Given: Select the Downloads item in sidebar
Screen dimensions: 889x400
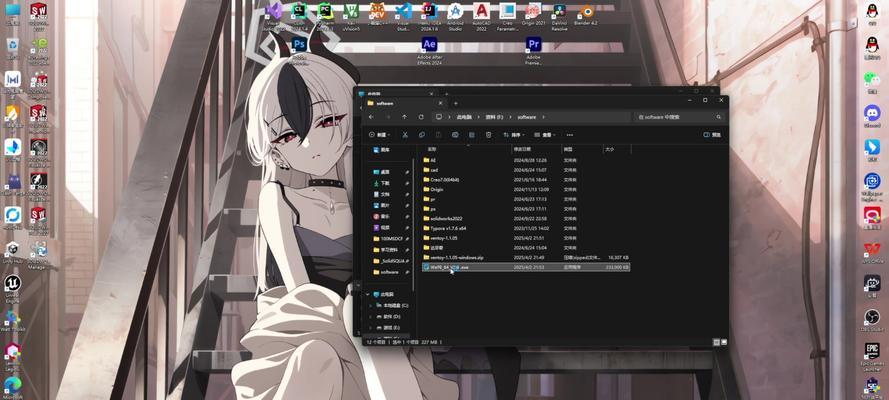Looking at the screenshot, I should (x=385, y=184).
